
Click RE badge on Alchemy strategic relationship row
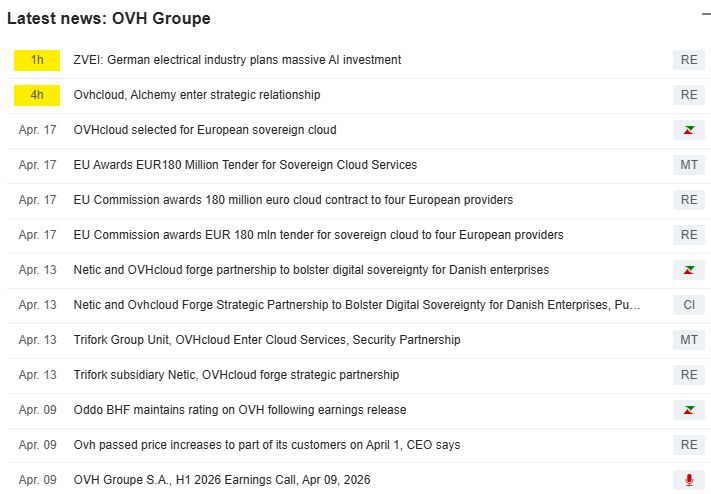tap(689, 95)
